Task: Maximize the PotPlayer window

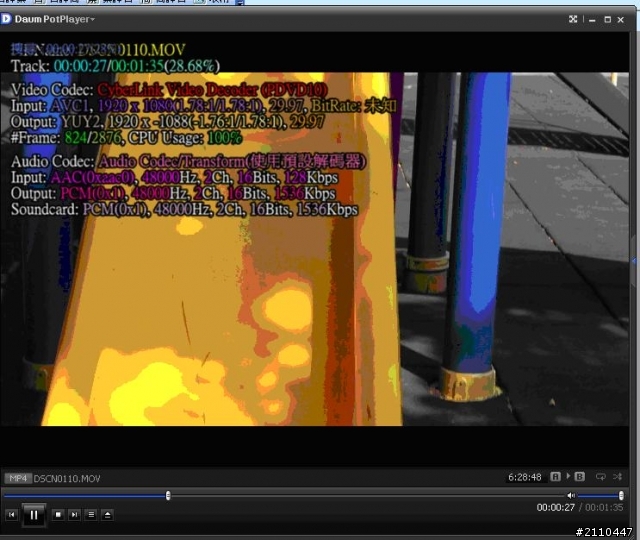Action: coord(607,20)
